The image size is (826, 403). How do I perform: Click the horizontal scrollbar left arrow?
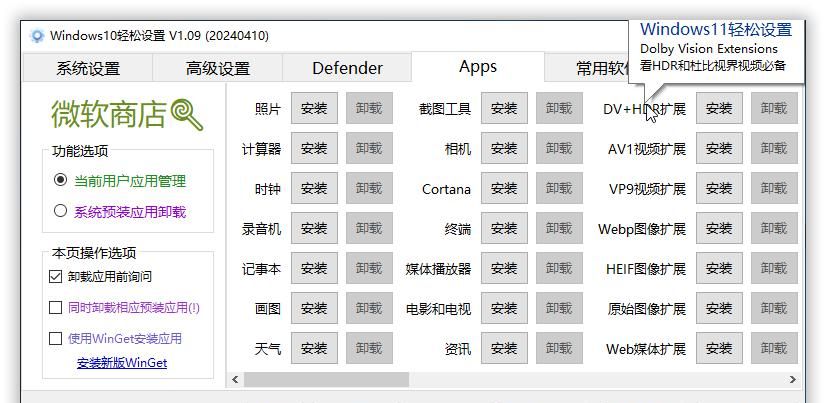(235, 379)
